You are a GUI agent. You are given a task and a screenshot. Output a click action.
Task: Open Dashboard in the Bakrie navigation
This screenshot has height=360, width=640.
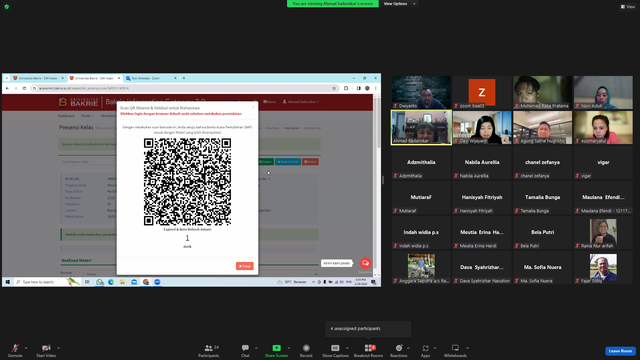point(66,116)
